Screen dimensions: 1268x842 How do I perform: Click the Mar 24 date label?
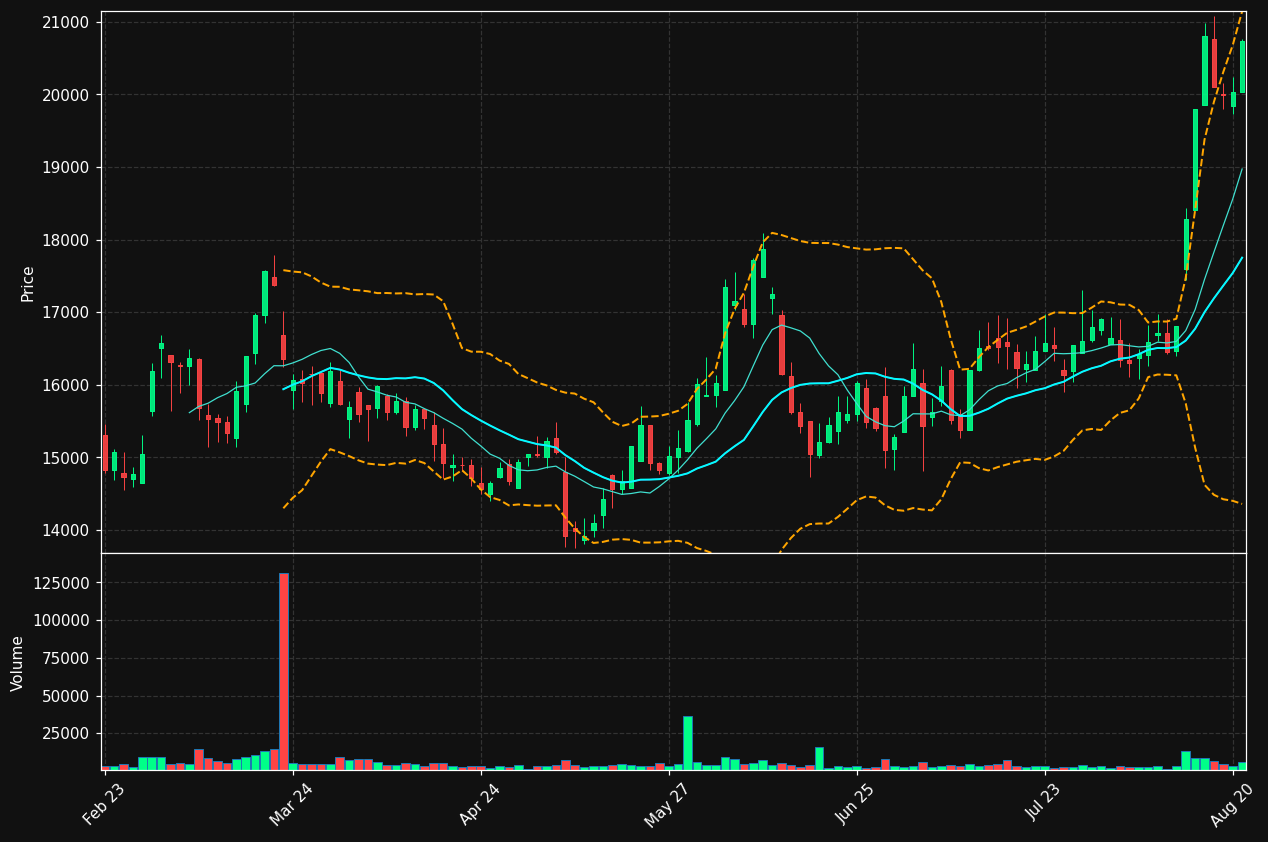pos(292,804)
